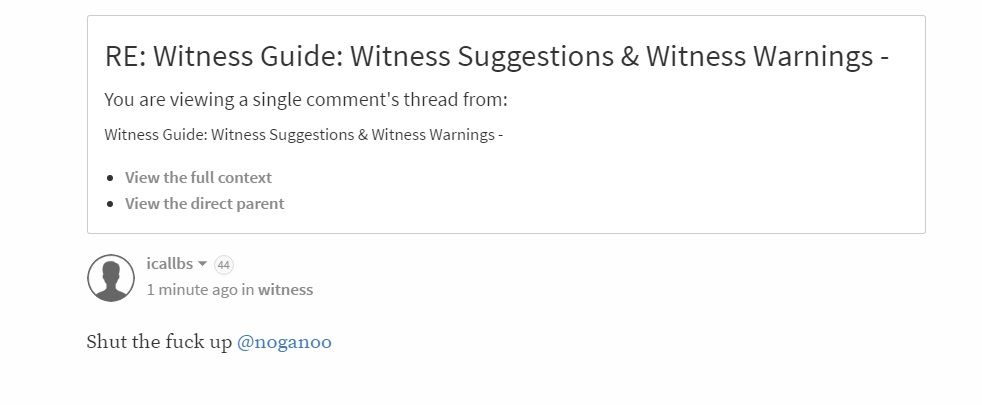982x405 pixels.
Task: Open the witness category tag link
Action: click(x=285, y=290)
